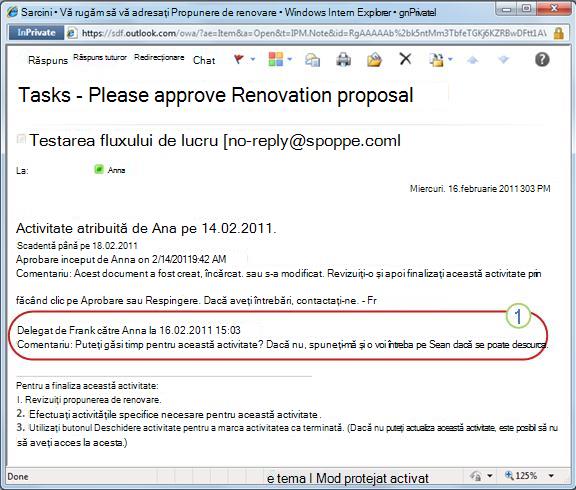Print the message using printer icon
This screenshot has width=576, height=490.
pos(343,60)
